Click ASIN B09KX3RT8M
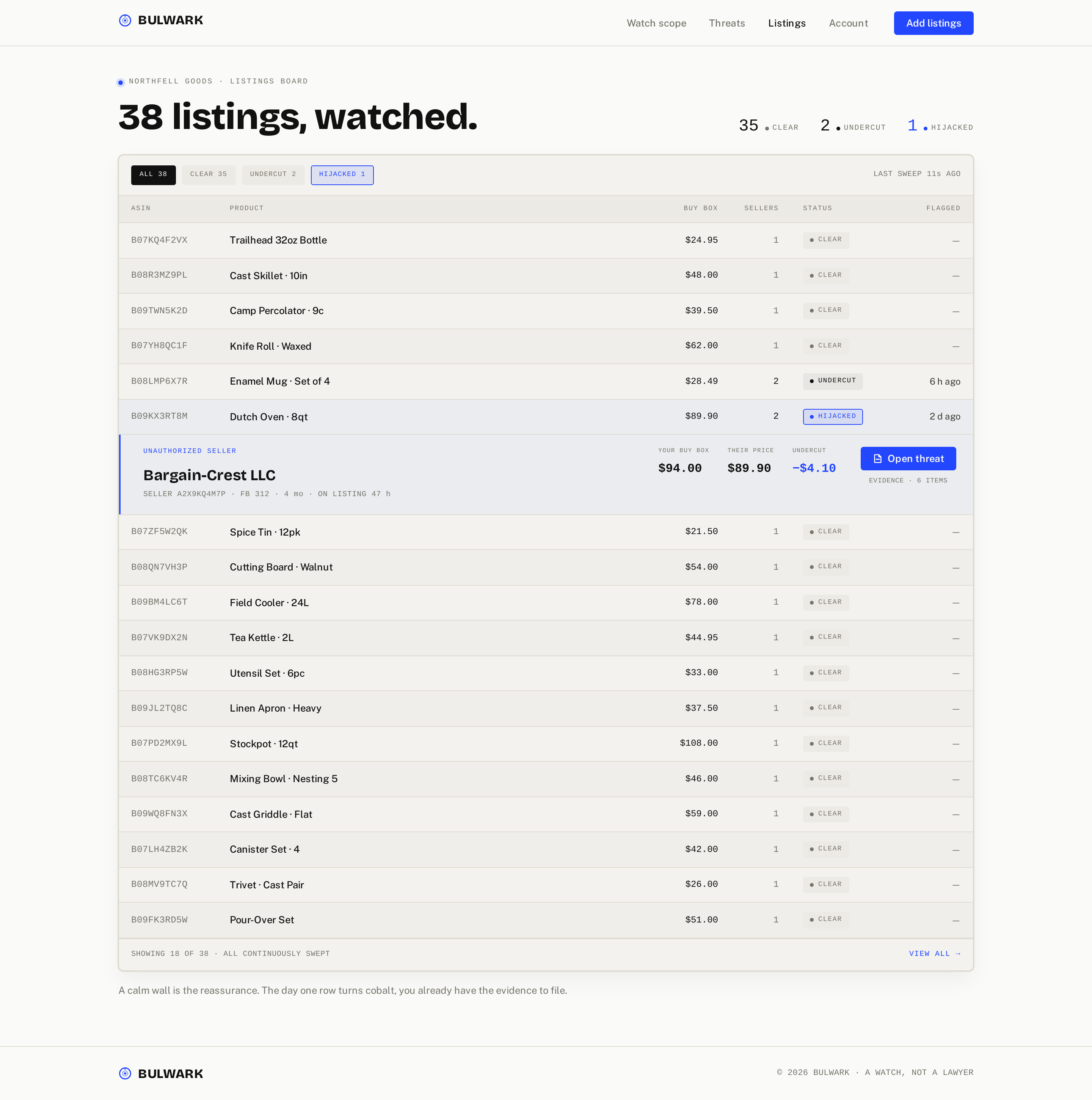 click(x=159, y=416)
